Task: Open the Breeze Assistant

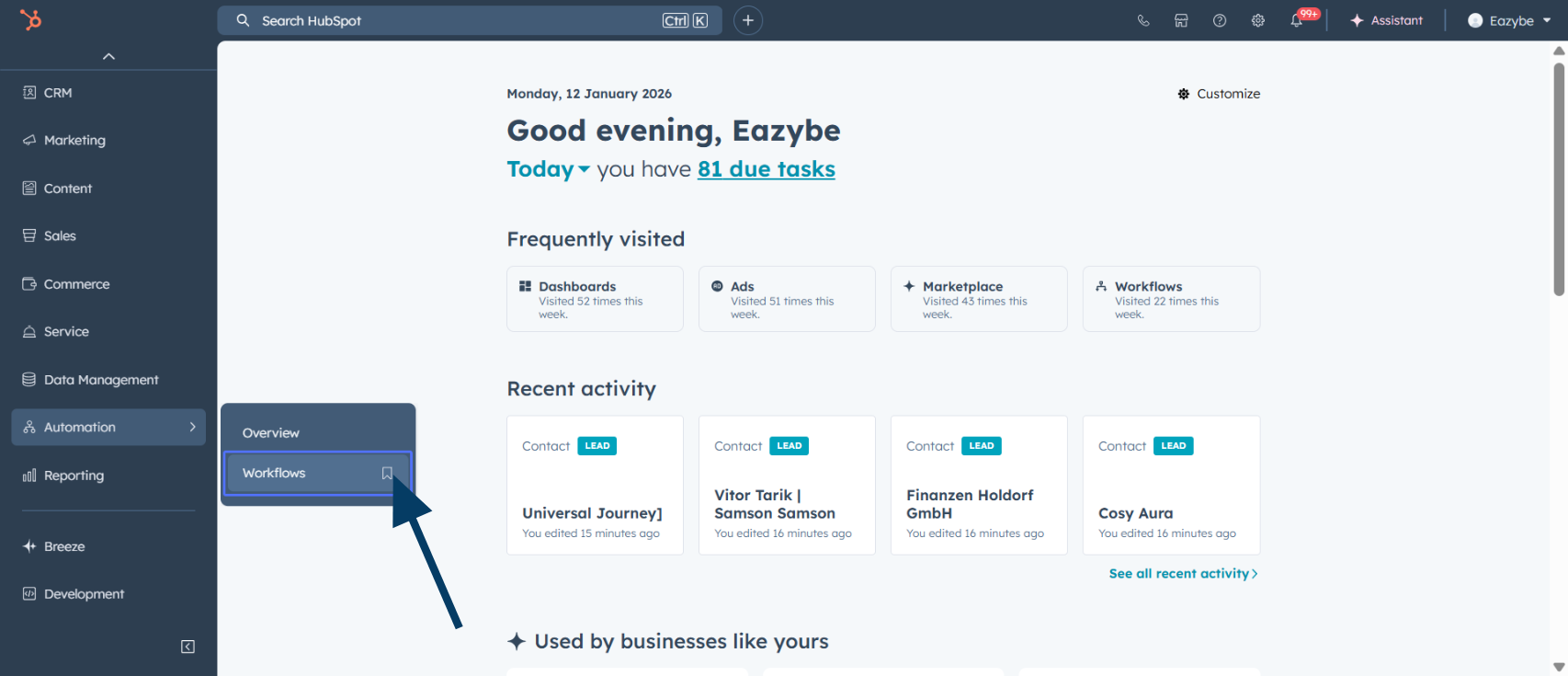Action: coord(1386,20)
